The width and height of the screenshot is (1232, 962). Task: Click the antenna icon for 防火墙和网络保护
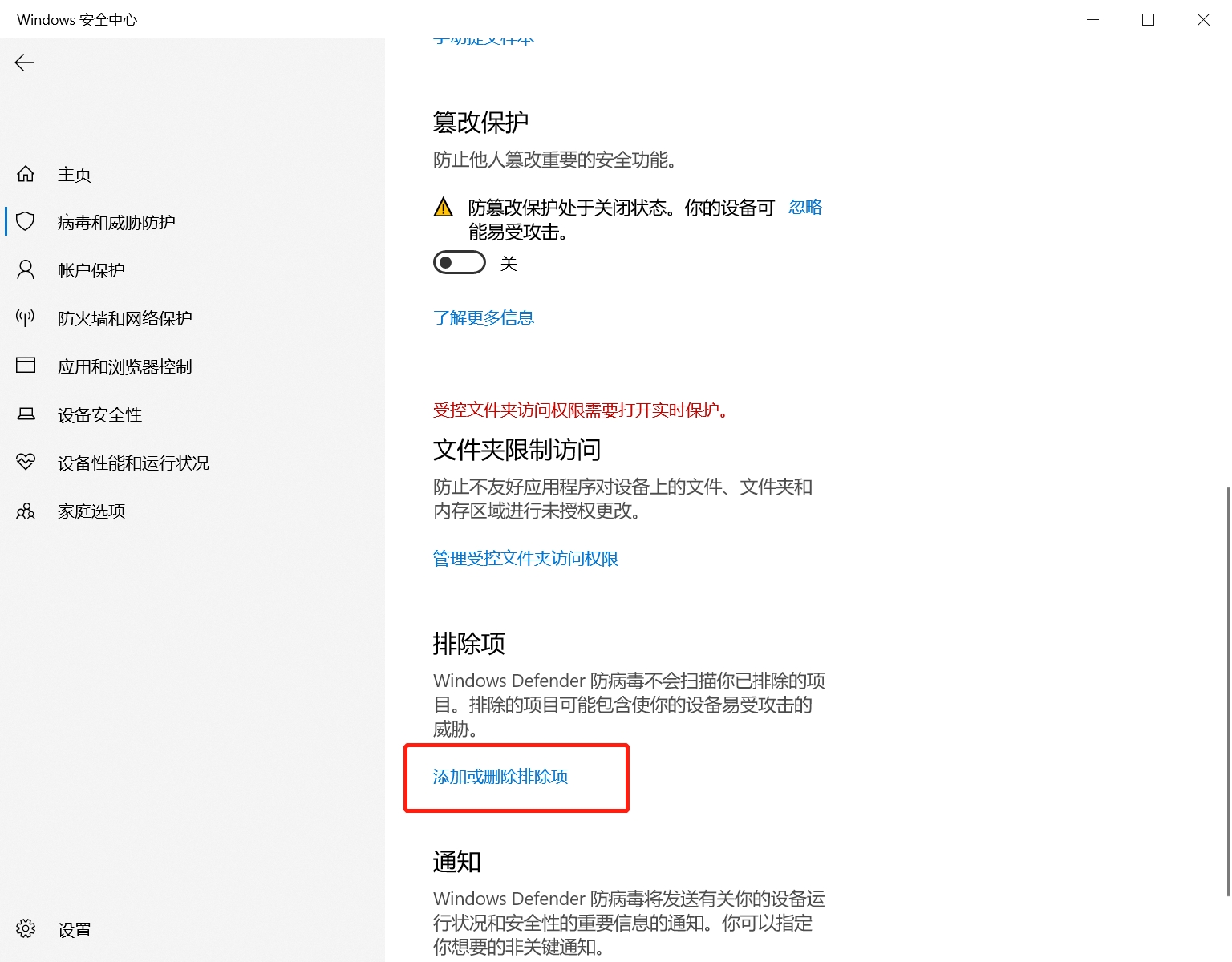[x=26, y=318]
